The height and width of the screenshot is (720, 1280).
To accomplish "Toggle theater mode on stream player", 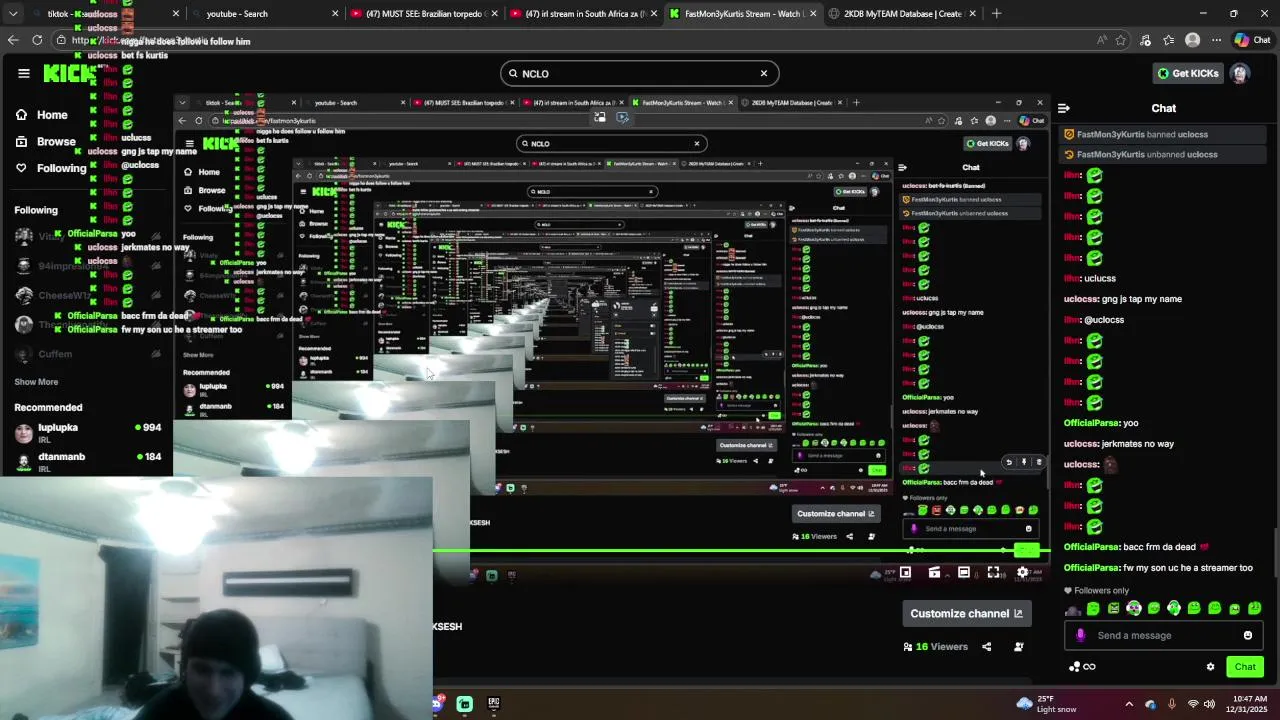I will [x=964, y=573].
